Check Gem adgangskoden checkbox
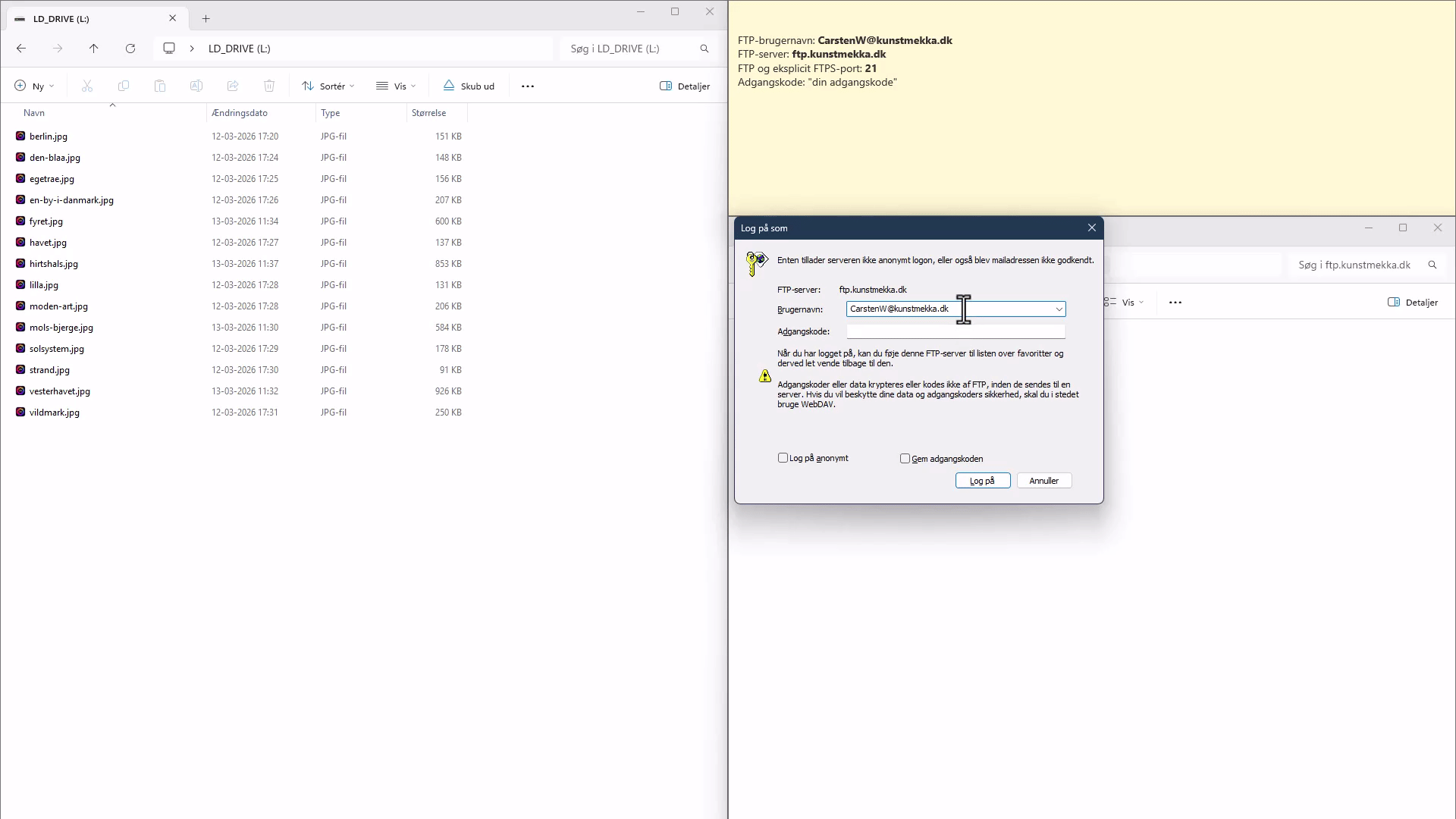Image resolution: width=1456 pixels, height=819 pixels. (x=905, y=459)
